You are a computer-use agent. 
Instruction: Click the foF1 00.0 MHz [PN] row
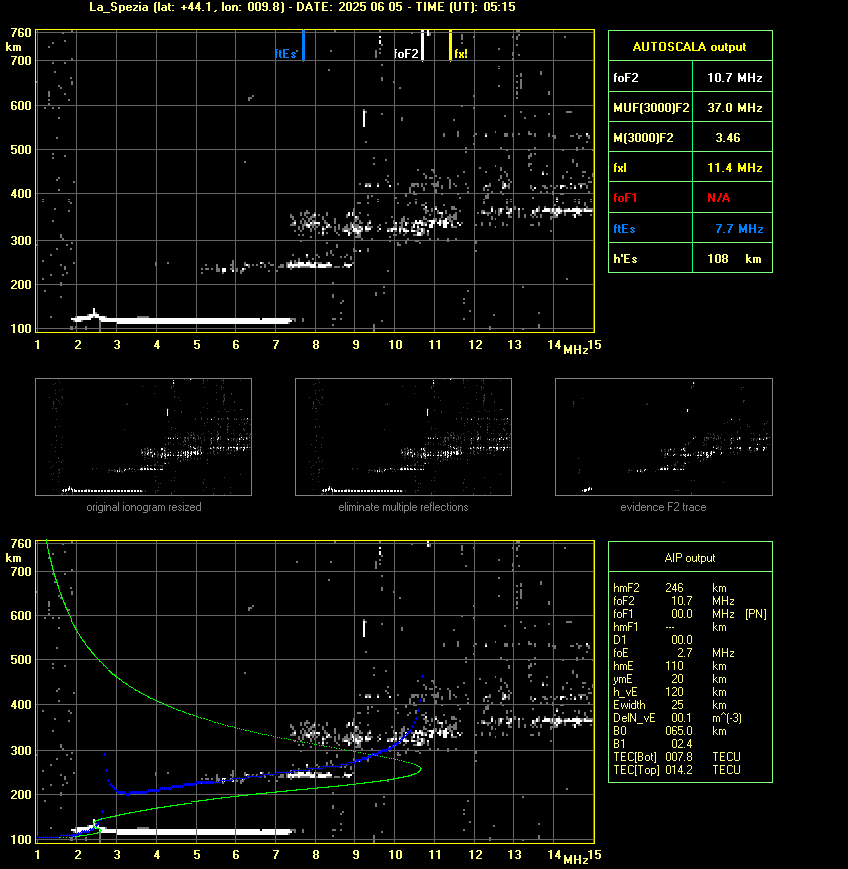[690, 614]
